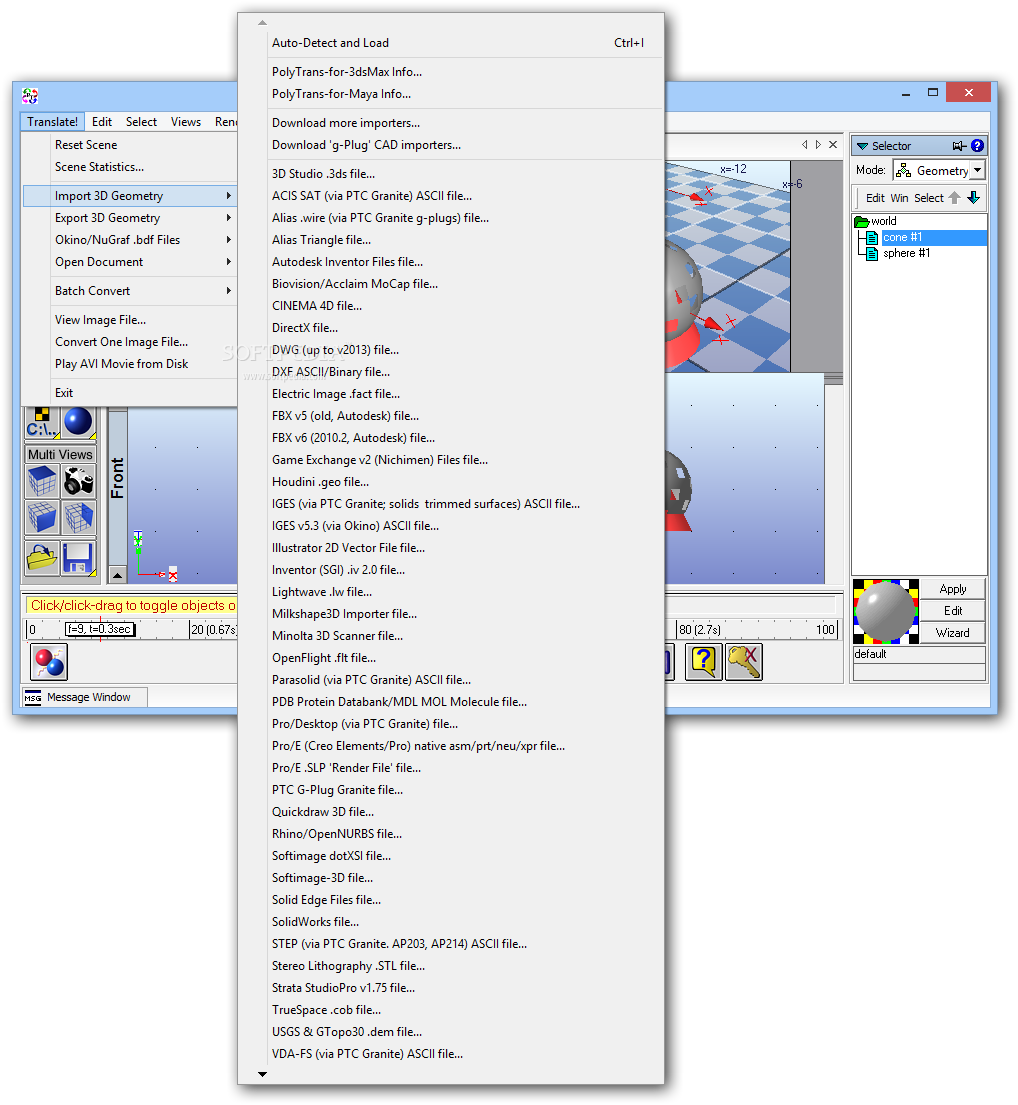Click the blue down arrow in Selector toolbar

coord(974,197)
